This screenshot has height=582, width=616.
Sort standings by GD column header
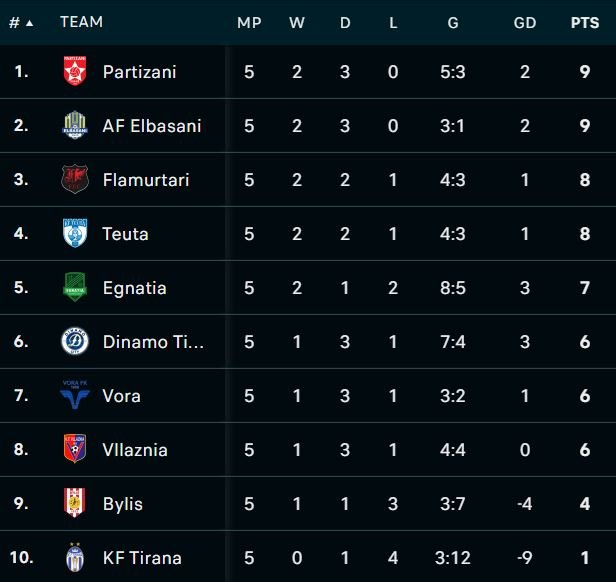(x=524, y=22)
